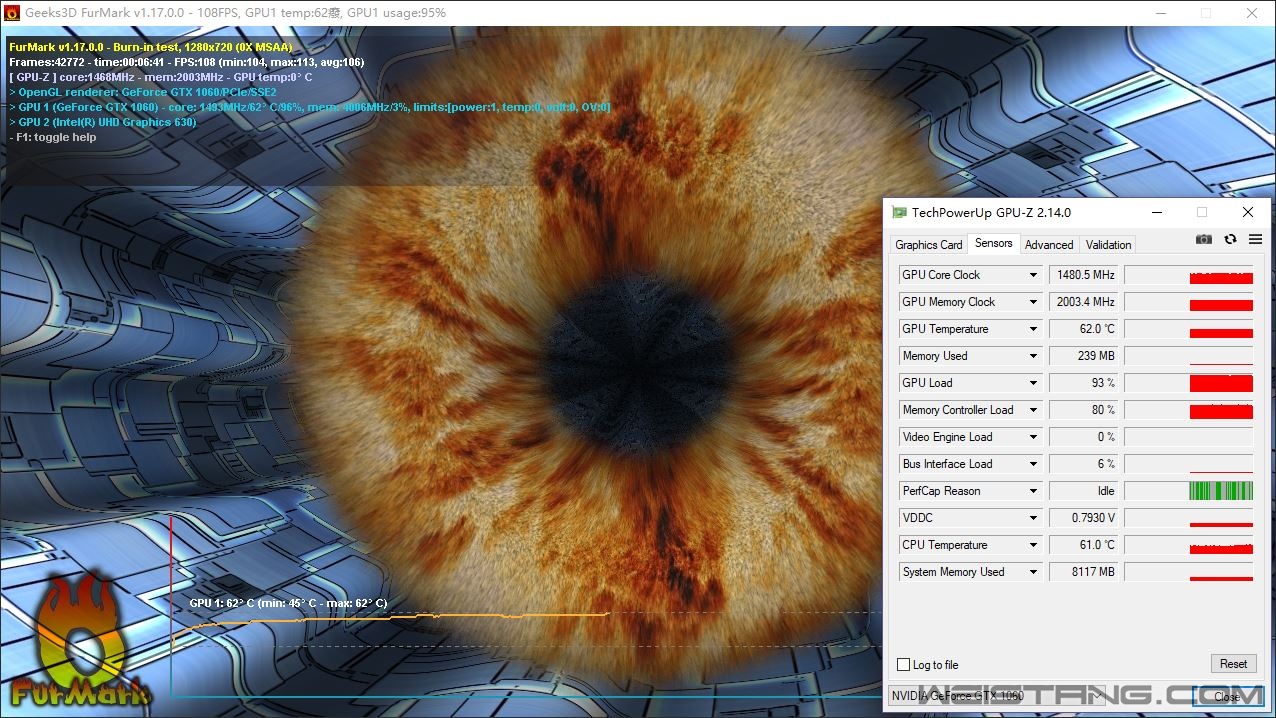Click the GPU Core Clock history graph
The width and height of the screenshot is (1276, 718).
[1189, 275]
